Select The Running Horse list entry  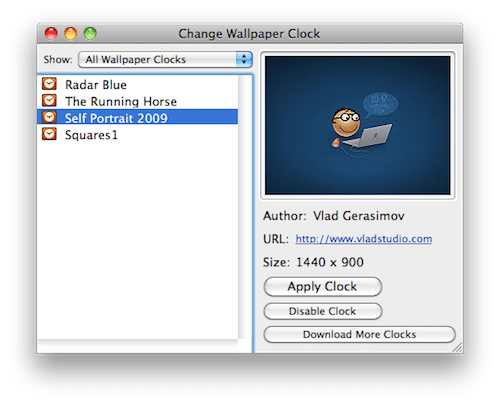point(137,101)
